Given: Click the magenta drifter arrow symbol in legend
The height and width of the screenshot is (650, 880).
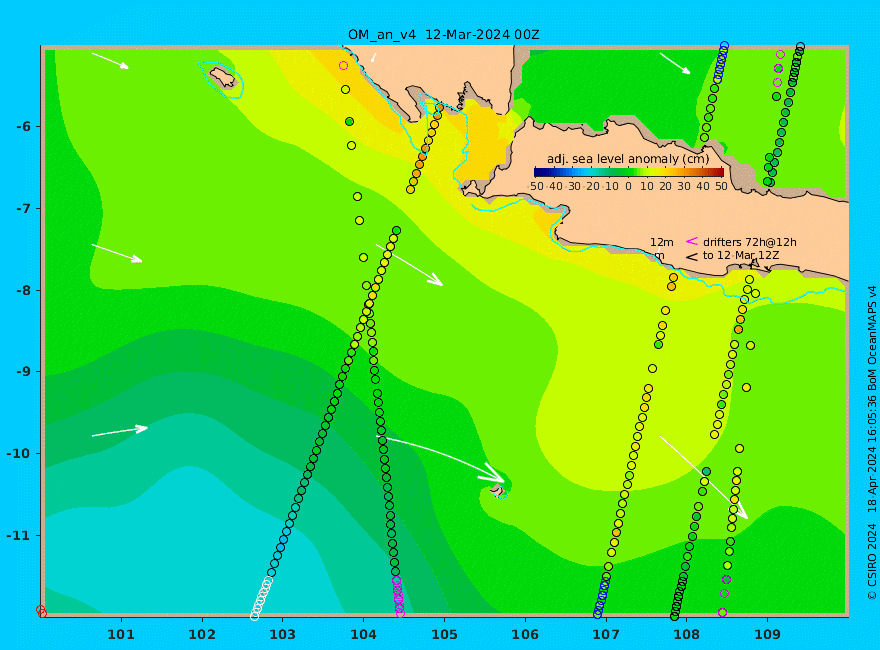Looking at the screenshot, I should [692, 241].
